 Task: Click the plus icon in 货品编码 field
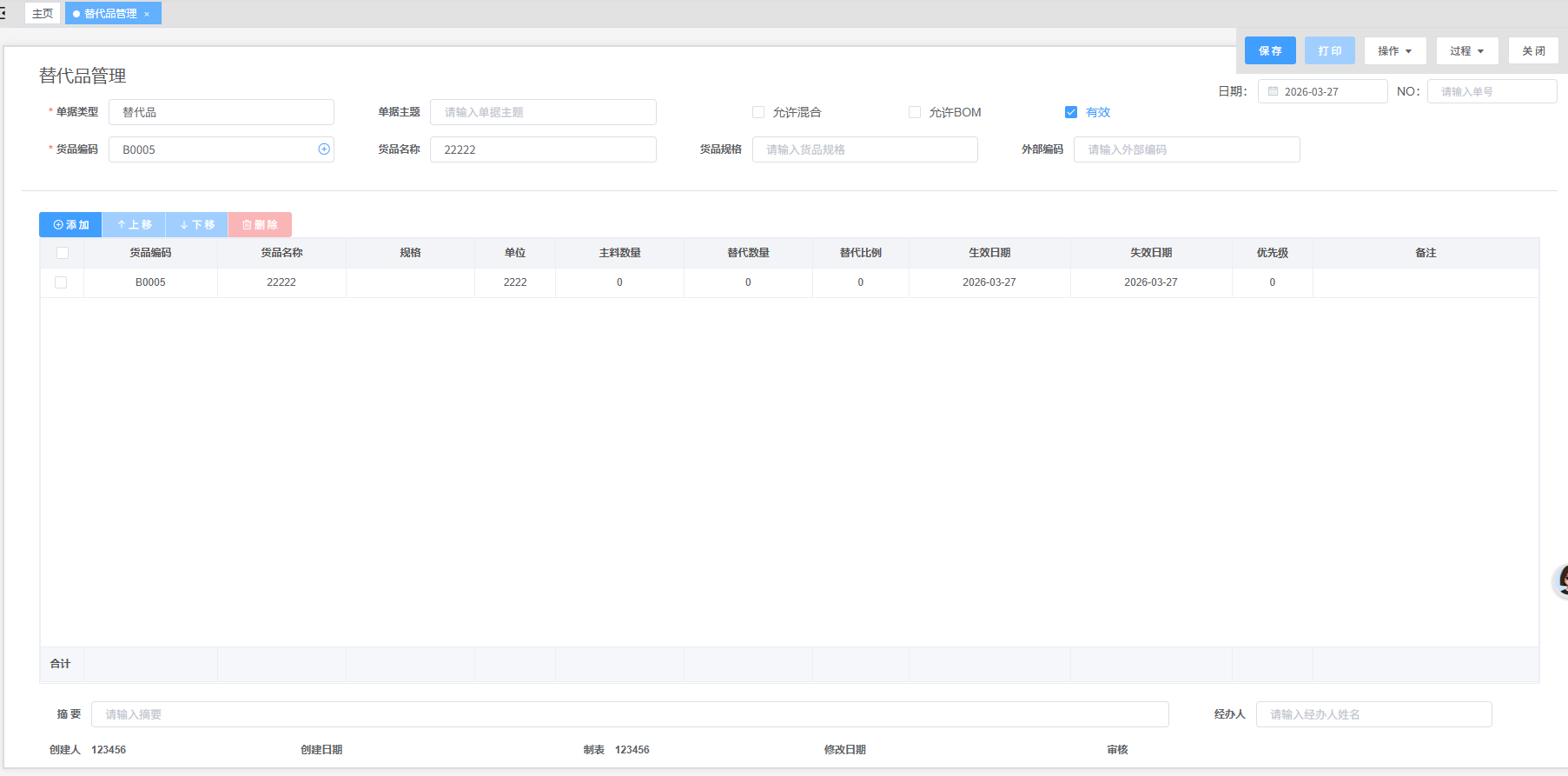click(x=324, y=149)
